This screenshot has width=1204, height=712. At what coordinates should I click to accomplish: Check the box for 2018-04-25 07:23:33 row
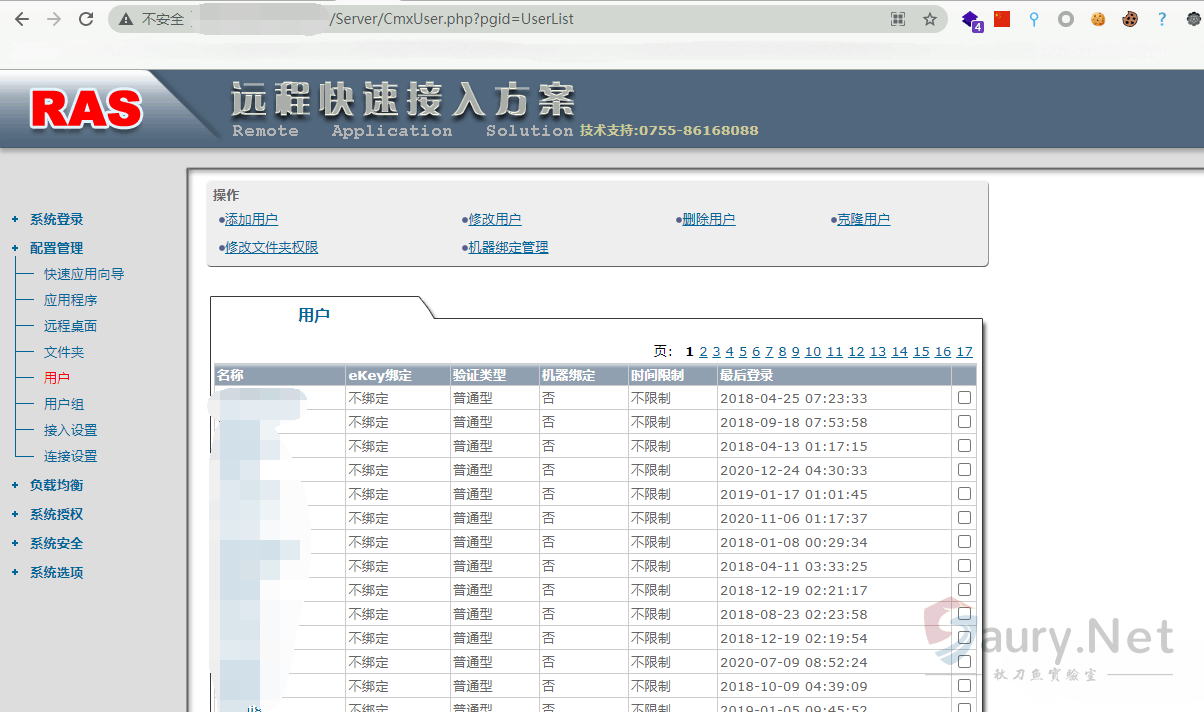click(964, 397)
